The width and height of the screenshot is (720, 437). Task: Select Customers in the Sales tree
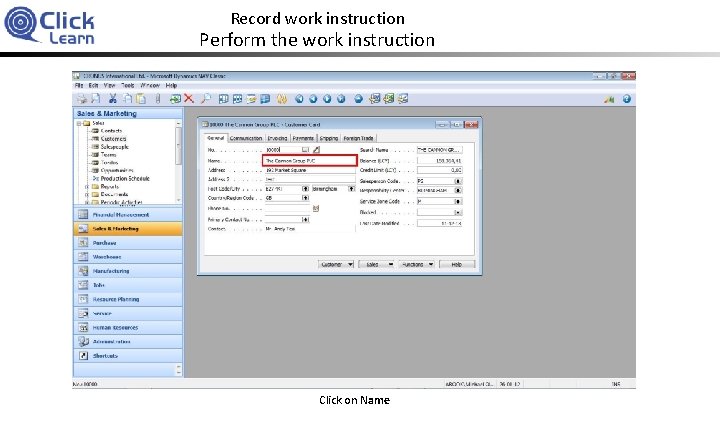tap(113, 139)
